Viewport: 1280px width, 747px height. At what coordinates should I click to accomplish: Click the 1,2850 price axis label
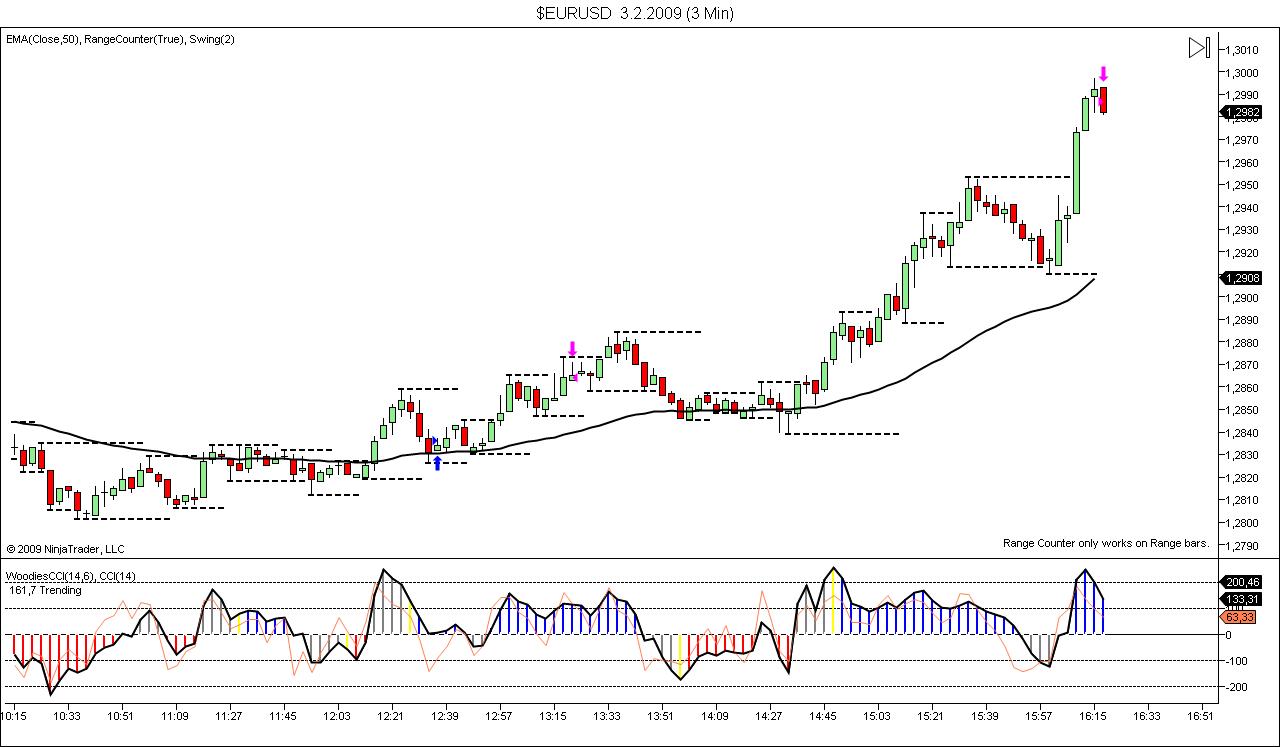[1242, 410]
